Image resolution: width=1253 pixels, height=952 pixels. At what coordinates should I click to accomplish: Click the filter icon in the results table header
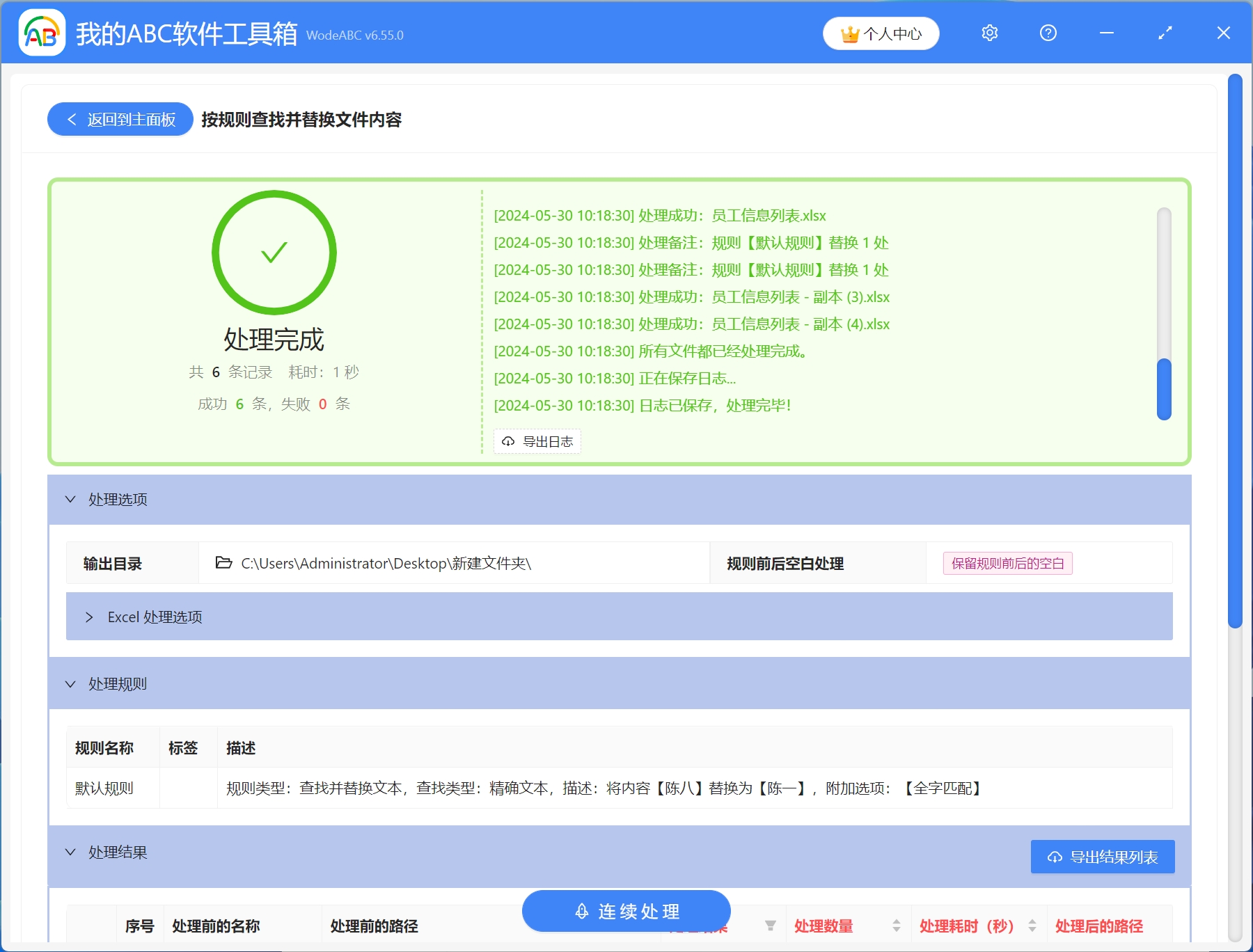click(x=771, y=926)
